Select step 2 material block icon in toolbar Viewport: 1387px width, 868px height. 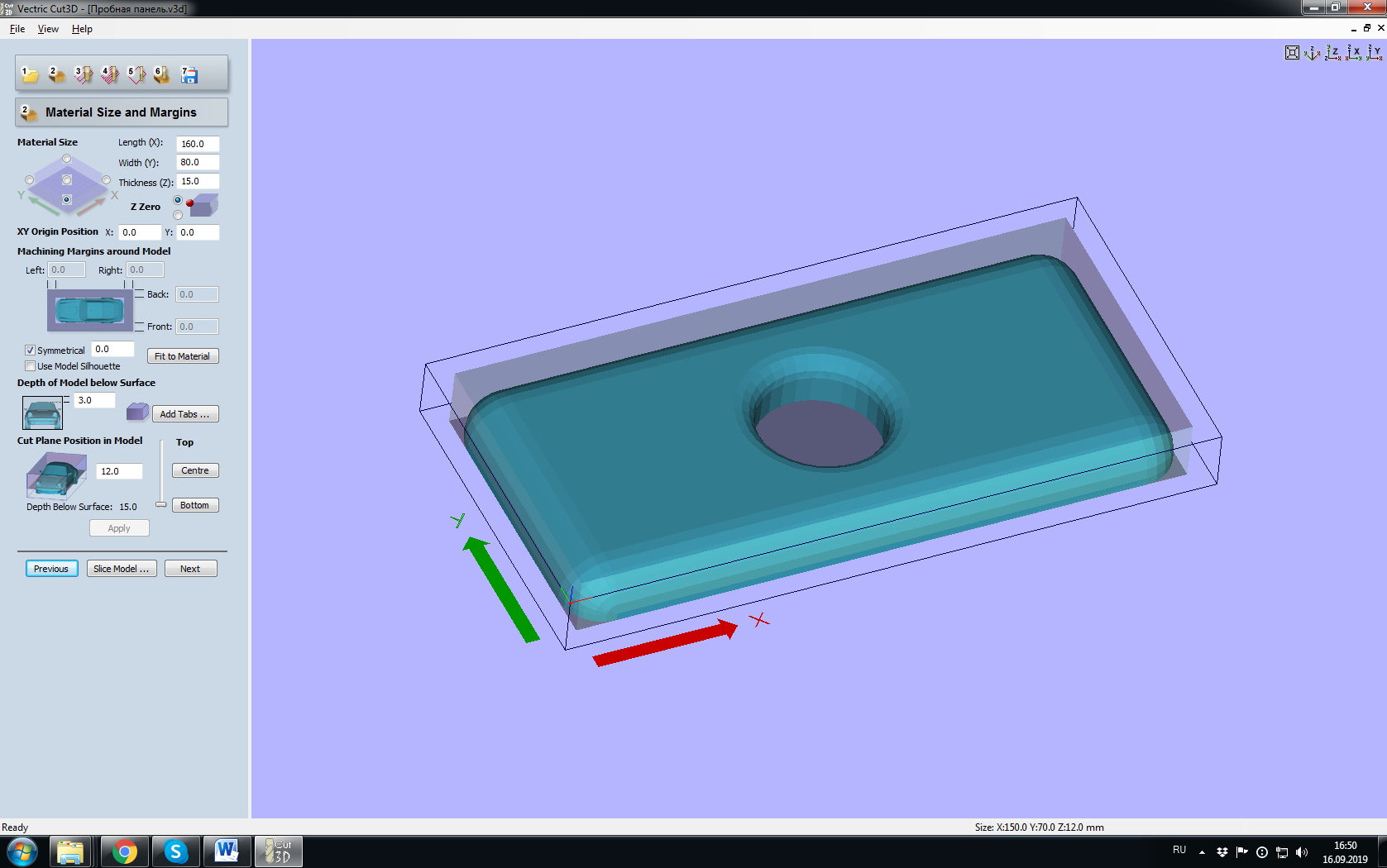[x=56, y=75]
